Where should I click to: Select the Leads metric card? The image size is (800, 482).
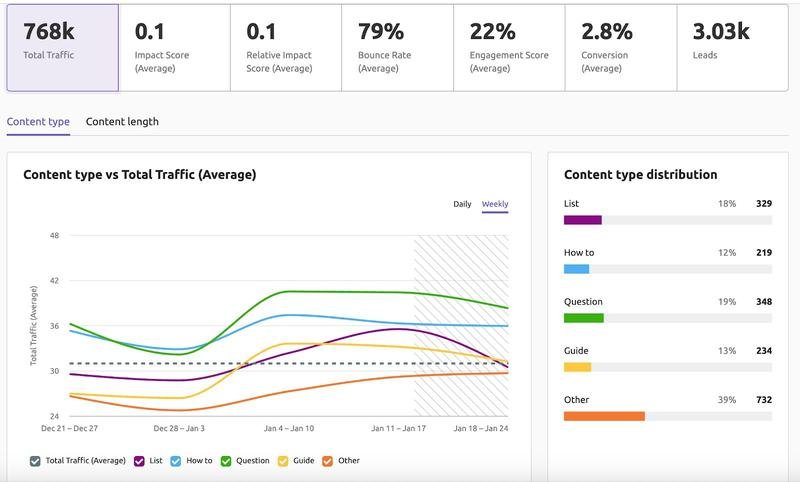click(732, 47)
